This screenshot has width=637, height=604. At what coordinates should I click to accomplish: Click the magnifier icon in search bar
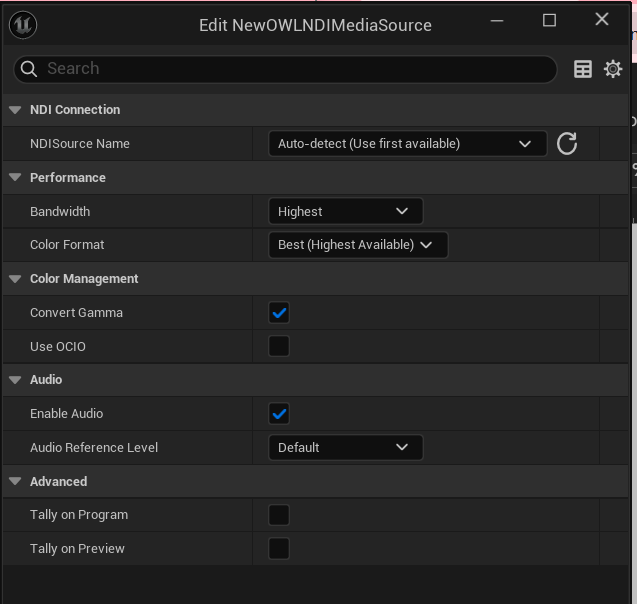28,69
